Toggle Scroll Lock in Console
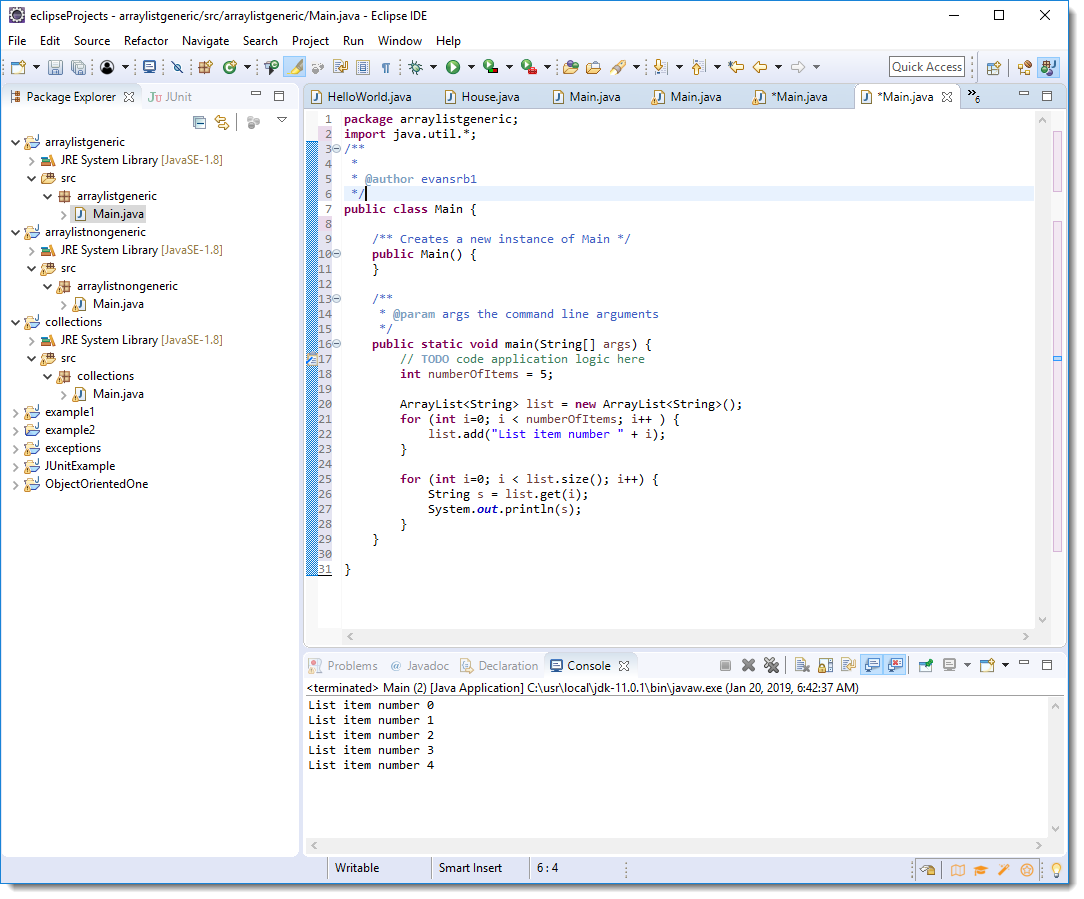Viewport: 1084px width, 899px height. pos(825,665)
